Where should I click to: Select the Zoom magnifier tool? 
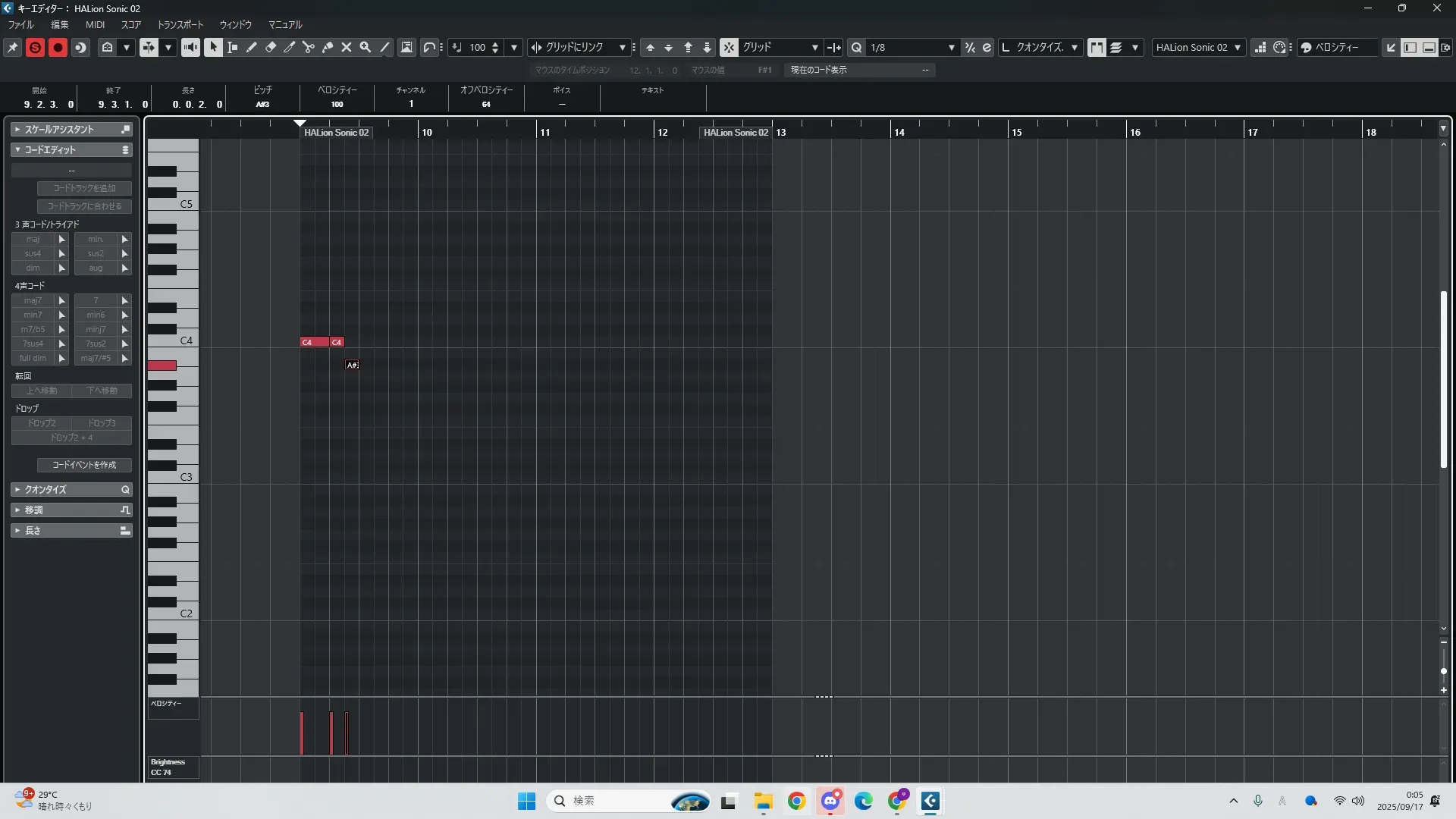(366, 47)
